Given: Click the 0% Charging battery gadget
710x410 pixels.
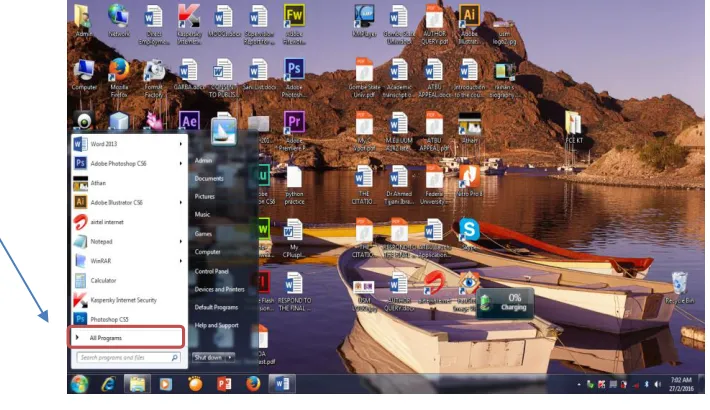Looking at the screenshot, I should (504, 303).
